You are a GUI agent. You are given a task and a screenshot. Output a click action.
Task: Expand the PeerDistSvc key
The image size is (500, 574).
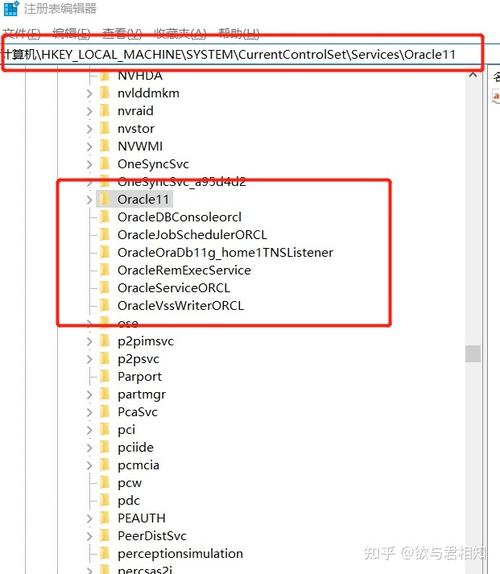[x=89, y=536]
